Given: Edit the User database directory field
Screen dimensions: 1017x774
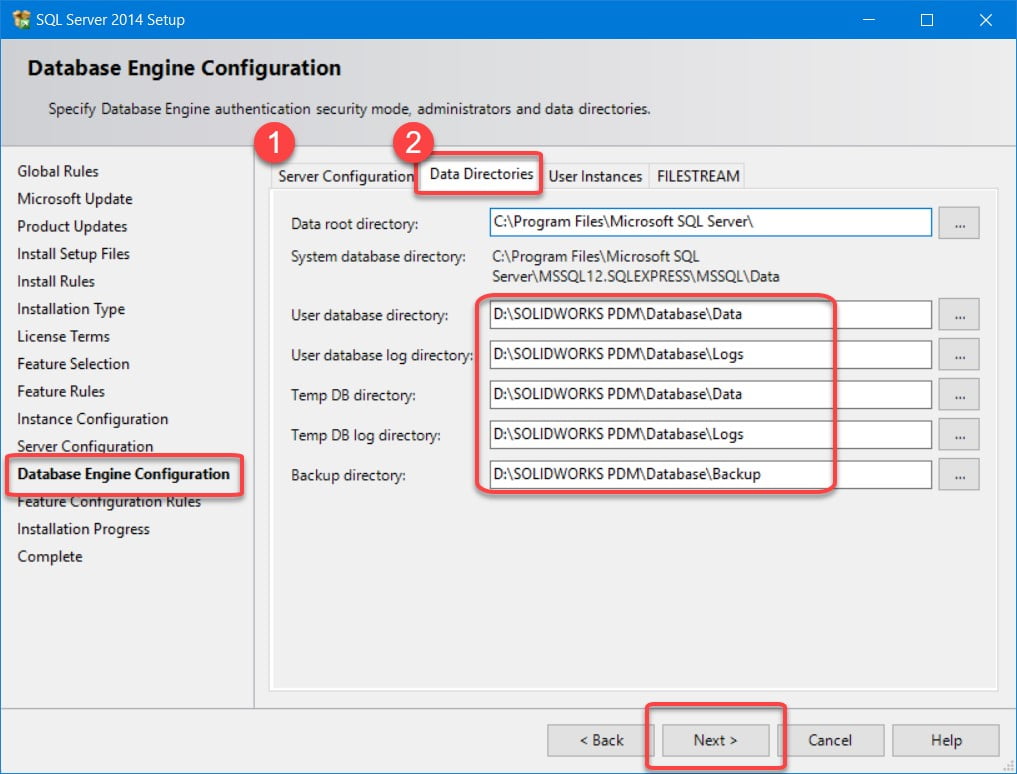Looking at the screenshot, I should [x=710, y=315].
